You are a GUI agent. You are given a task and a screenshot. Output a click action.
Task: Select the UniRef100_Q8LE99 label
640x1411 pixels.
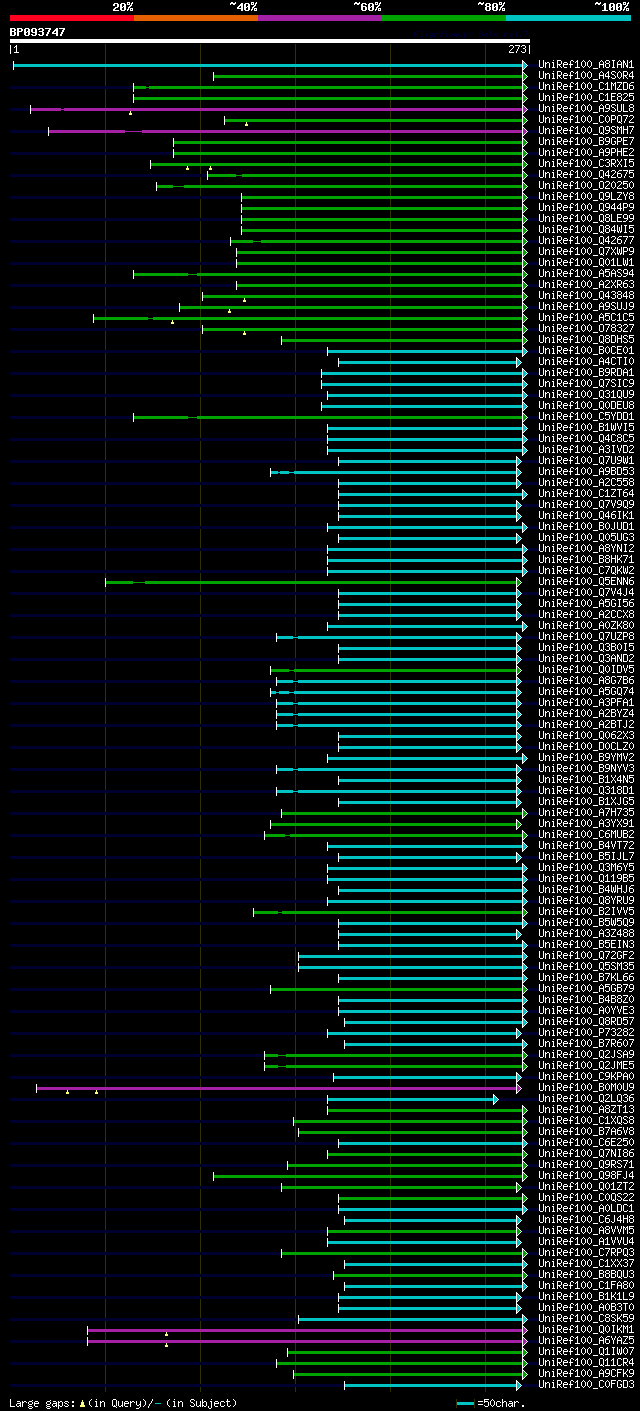point(586,219)
